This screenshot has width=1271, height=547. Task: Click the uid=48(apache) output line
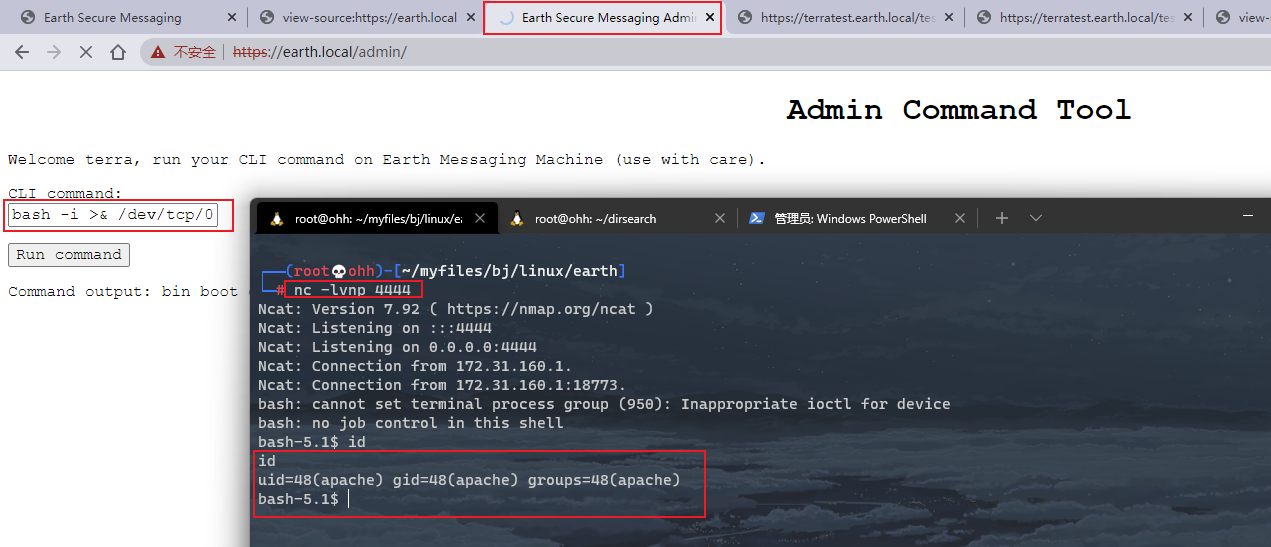[469, 480]
